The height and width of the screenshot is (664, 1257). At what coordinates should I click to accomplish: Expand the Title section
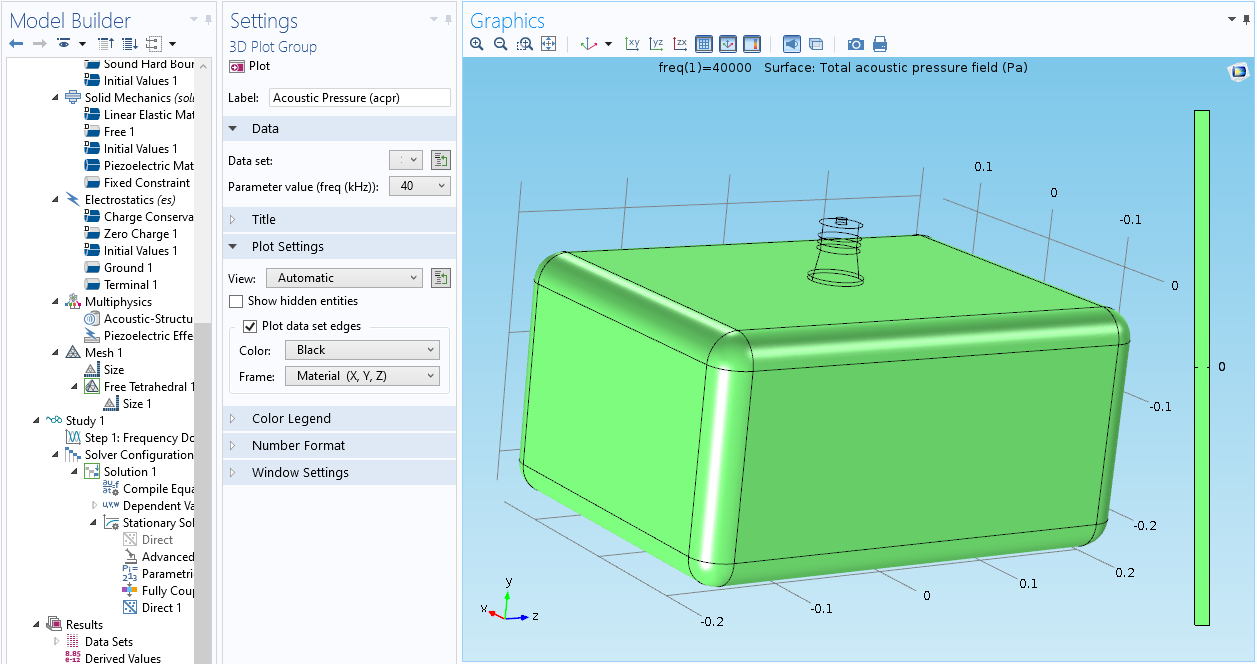coord(264,220)
